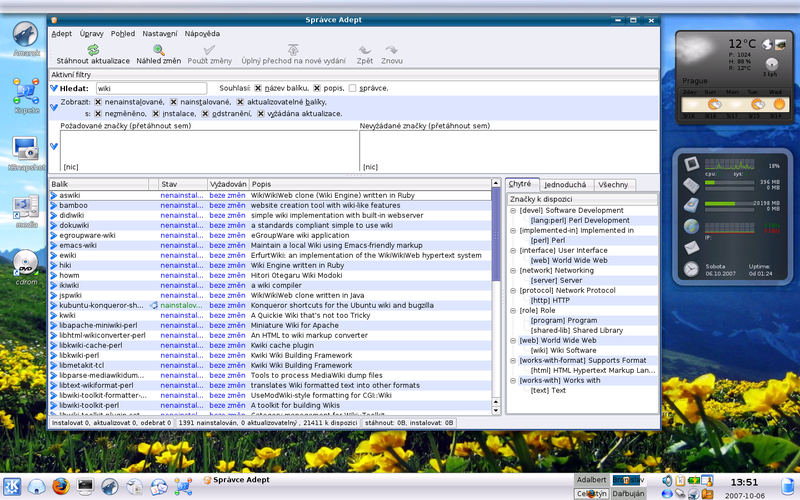Toggle nezměněno checkbox
The image size is (800, 500).
(x=98, y=113)
